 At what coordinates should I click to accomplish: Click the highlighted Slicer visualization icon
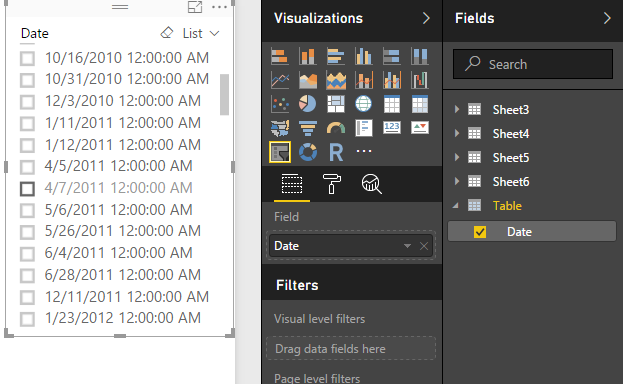click(280, 152)
